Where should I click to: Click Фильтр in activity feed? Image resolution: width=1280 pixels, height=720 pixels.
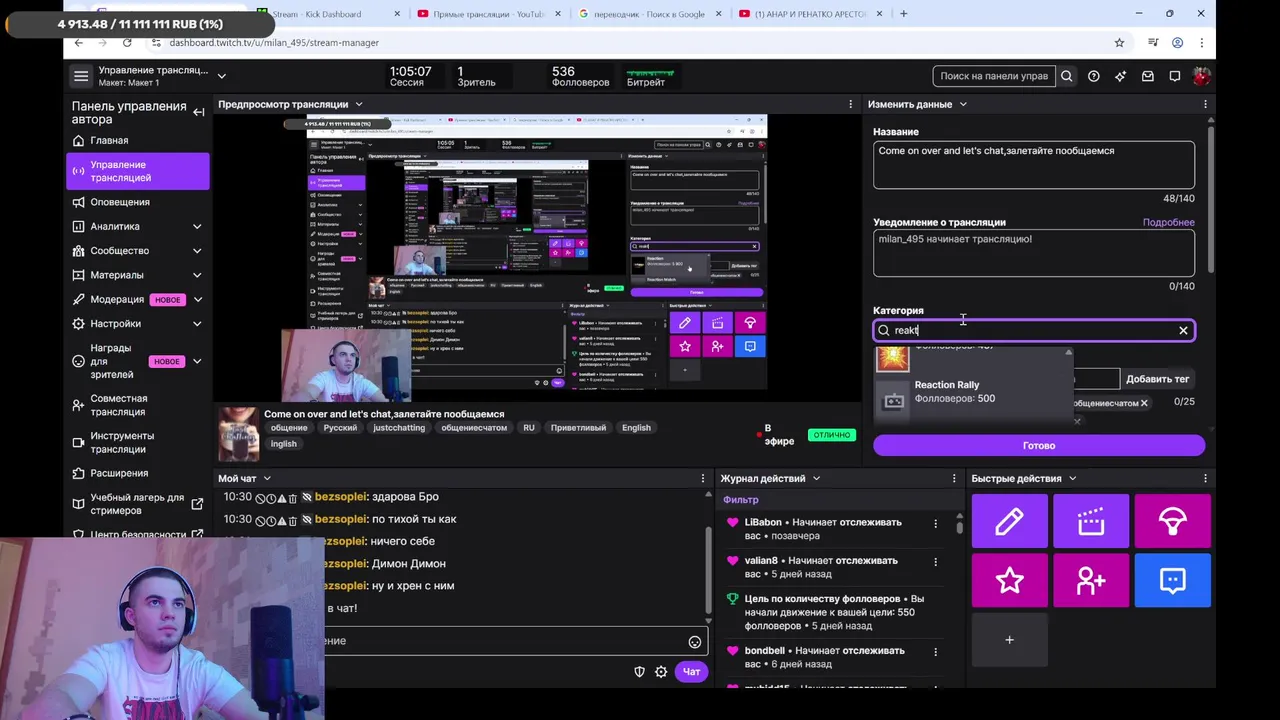[x=741, y=500]
